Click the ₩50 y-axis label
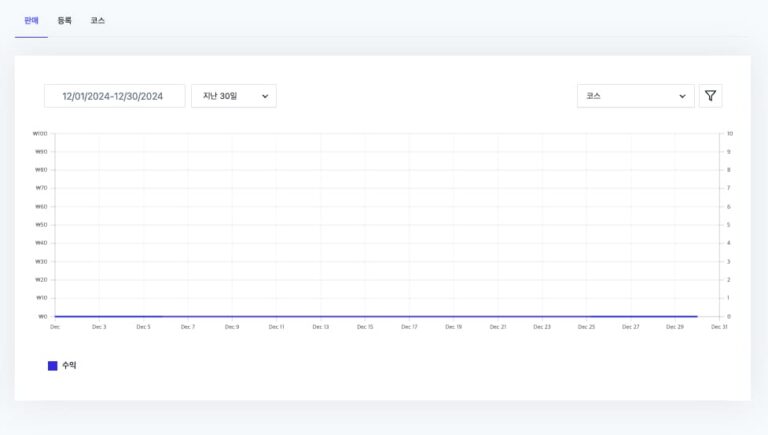This screenshot has height=435, width=768. (x=41, y=225)
